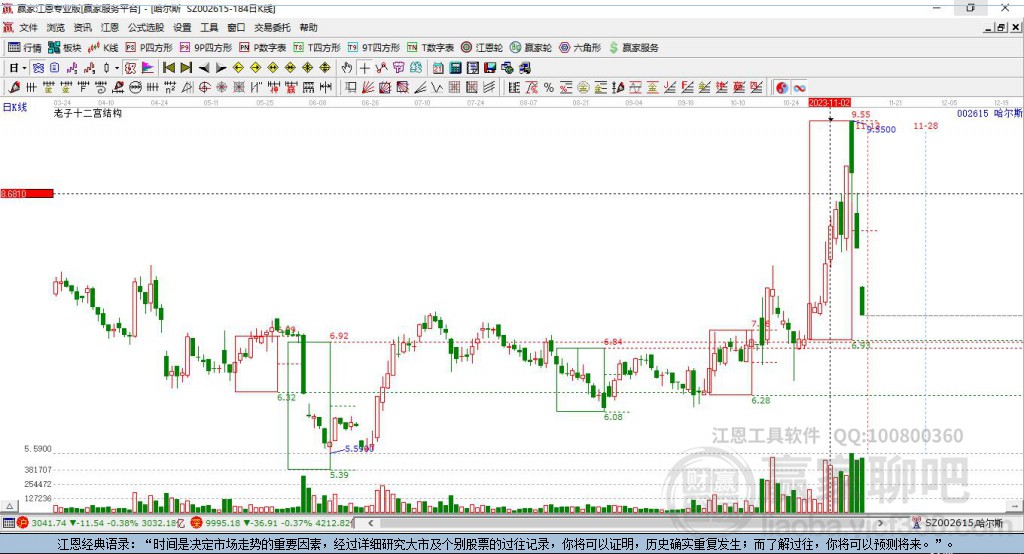
Task: Launch the 赢家轮 wheel tool
Action: (531, 48)
